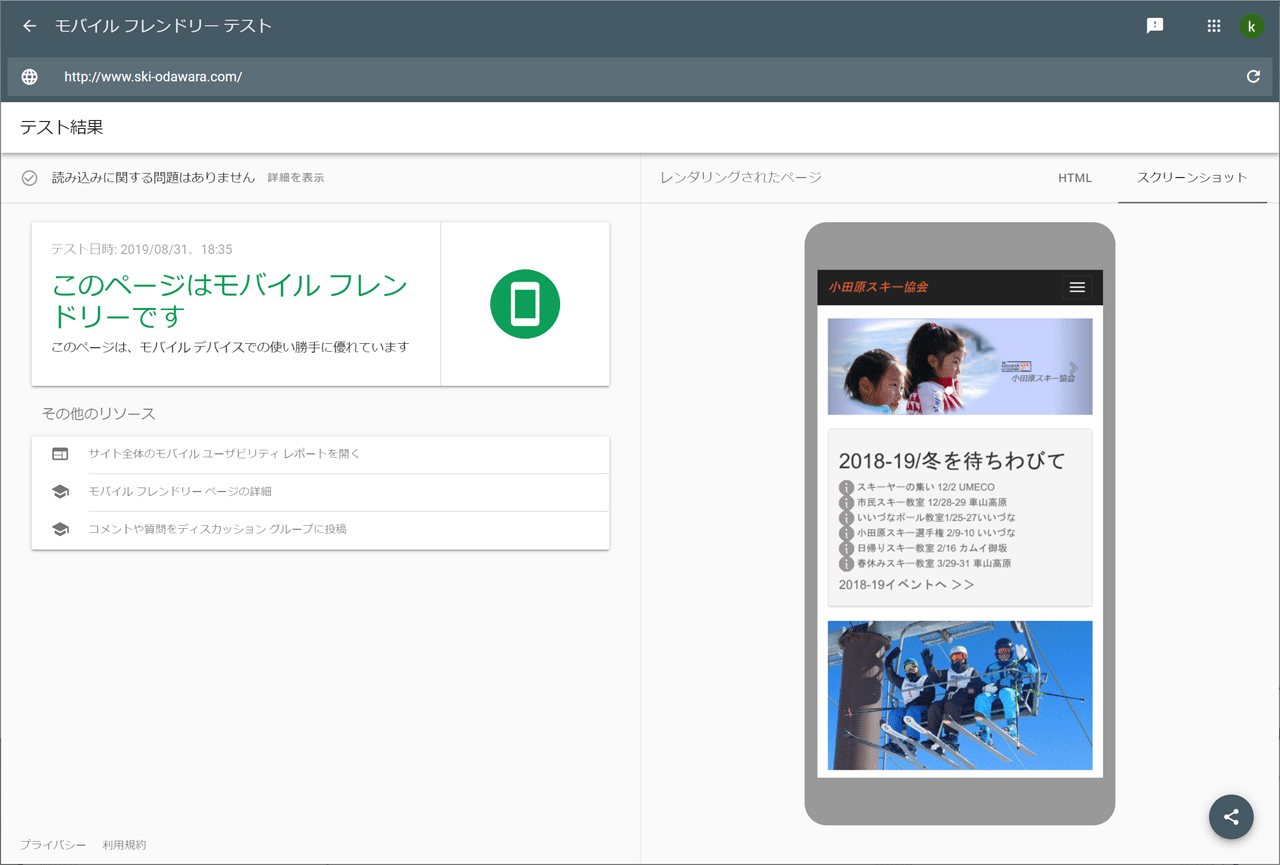Click 読み込みに関する問題はありません text
This screenshot has height=865, width=1280.
tap(154, 178)
